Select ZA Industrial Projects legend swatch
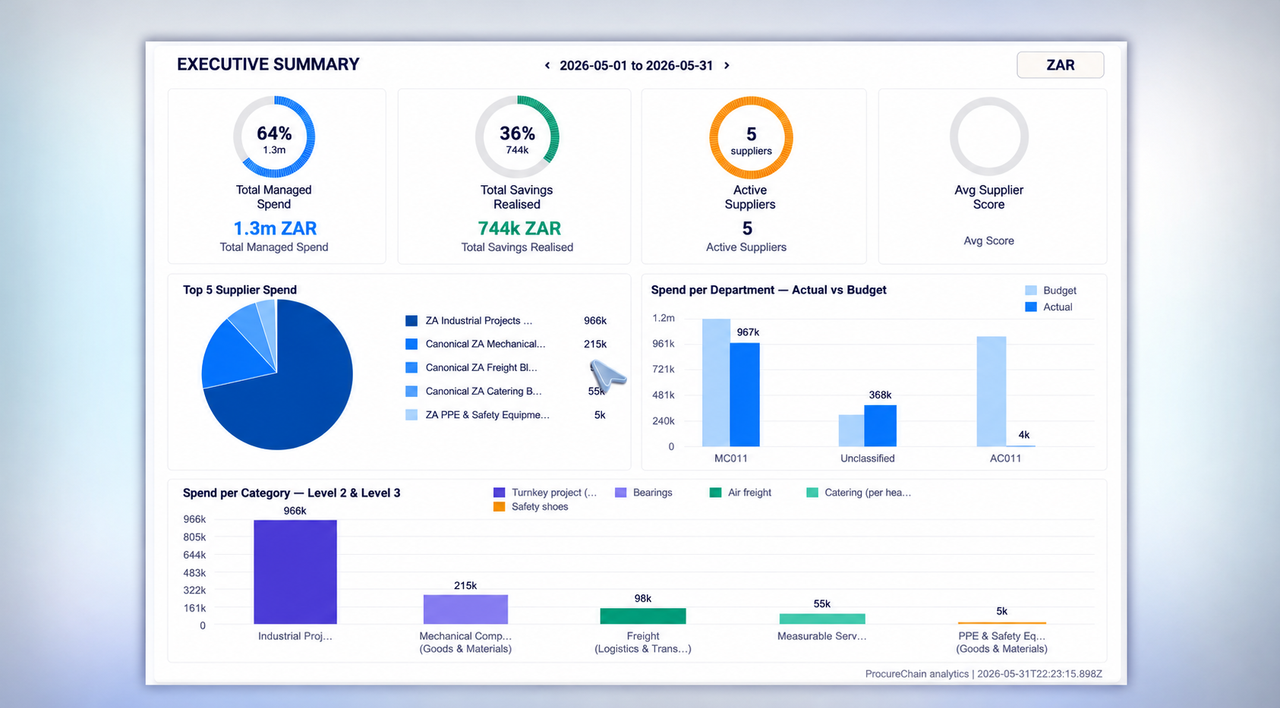Viewport: 1280px width, 708px height. coord(411,321)
